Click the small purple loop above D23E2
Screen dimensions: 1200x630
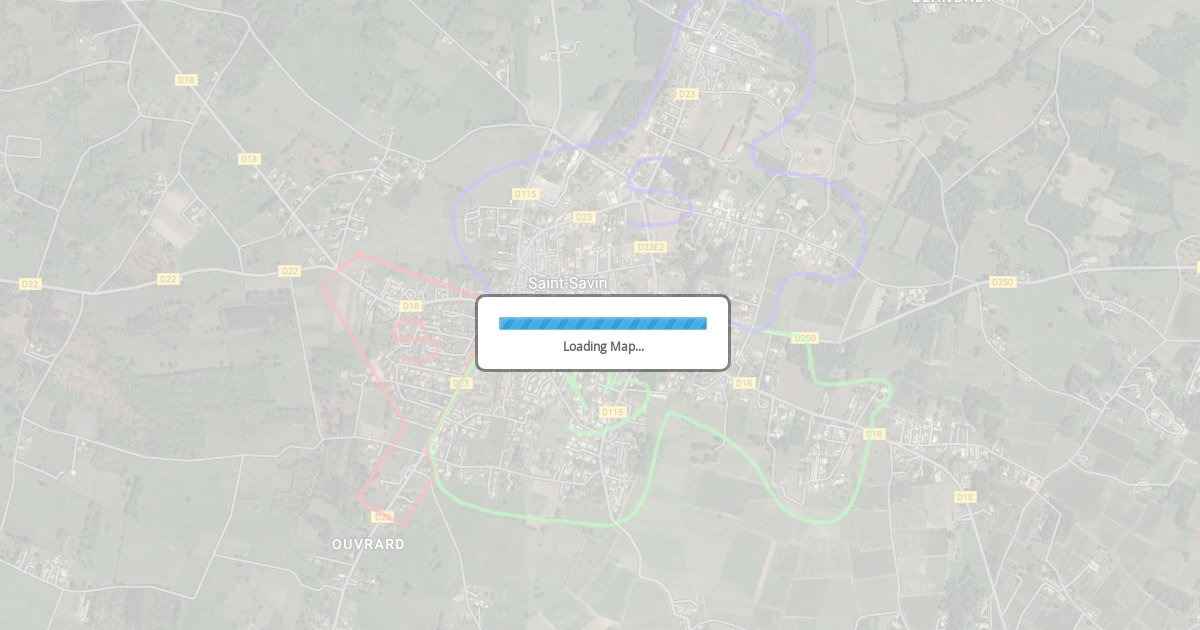coord(658,191)
